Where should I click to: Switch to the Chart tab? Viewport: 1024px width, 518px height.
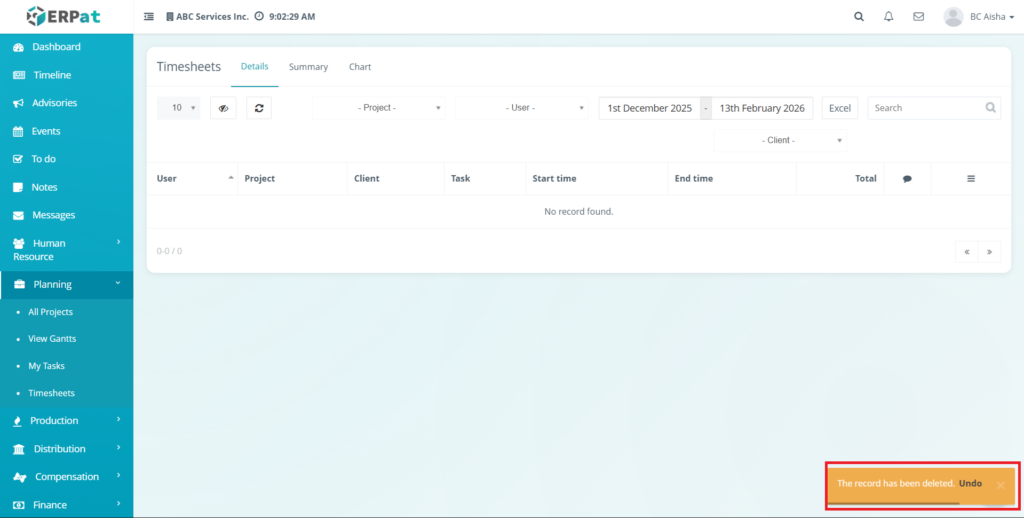tap(360, 67)
